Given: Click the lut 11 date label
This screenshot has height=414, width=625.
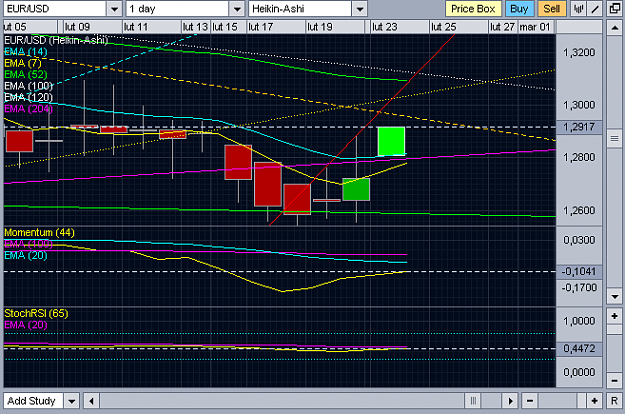Looking at the screenshot, I should point(136,27).
